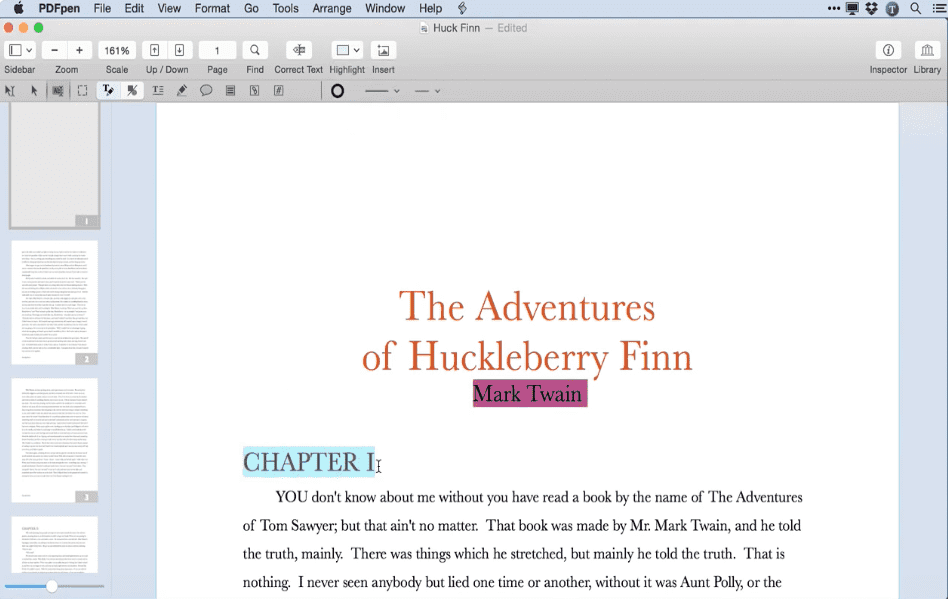
Task: Open the Apple menu
Action: point(19,8)
